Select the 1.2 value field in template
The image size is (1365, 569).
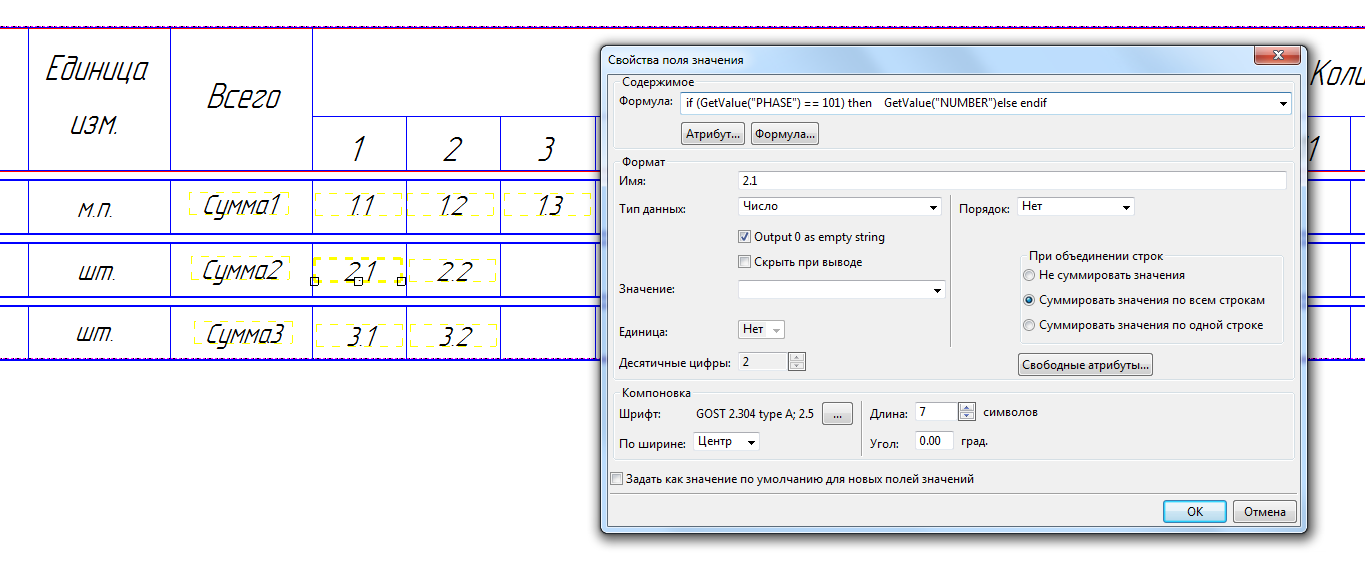452,205
